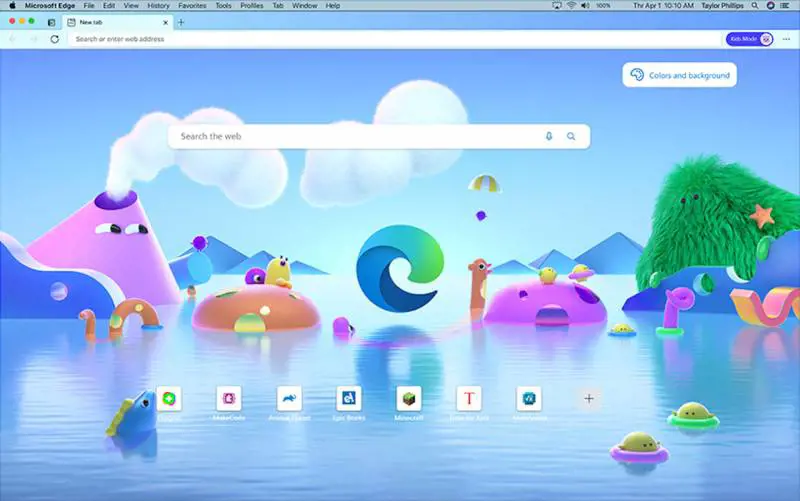The width and height of the screenshot is (800, 501).
Task: Click the Taylor Phillips user name
Action: click(722, 6)
